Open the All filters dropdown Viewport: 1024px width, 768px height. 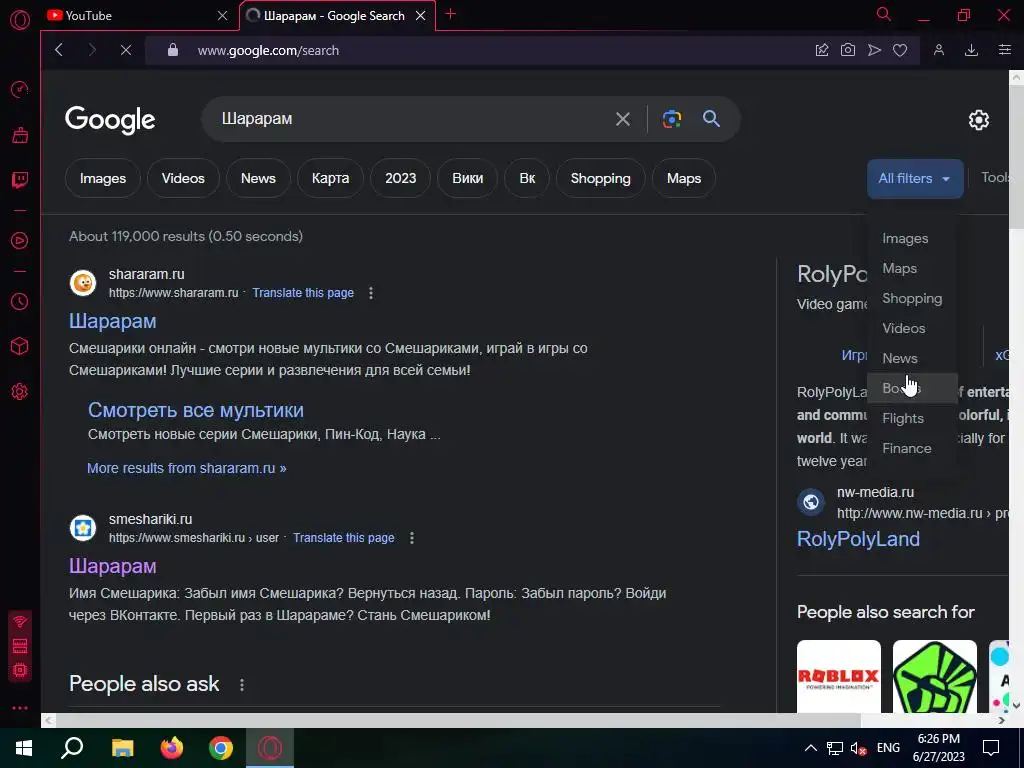(915, 178)
